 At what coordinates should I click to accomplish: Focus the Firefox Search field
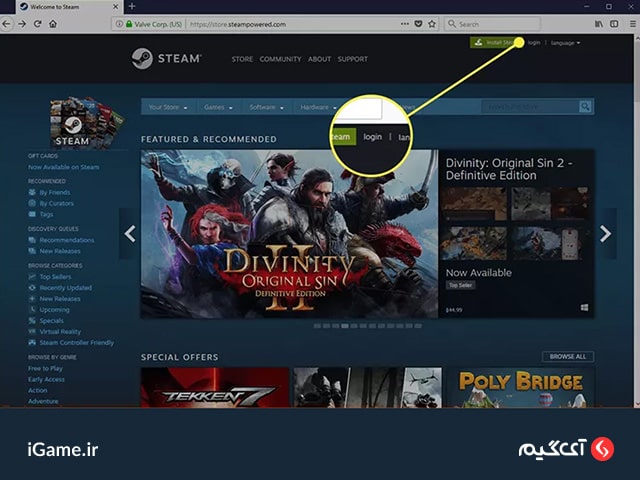point(492,24)
